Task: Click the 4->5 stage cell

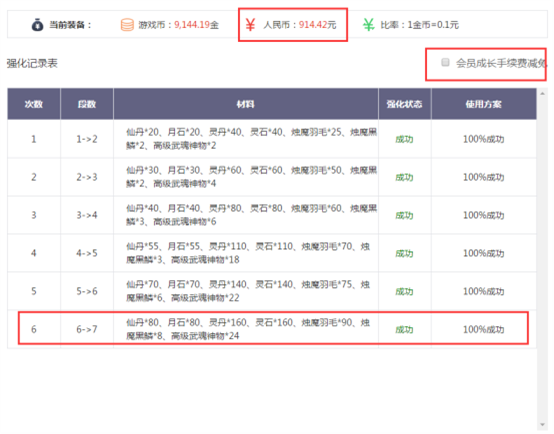Action: (x=87, y=253)
